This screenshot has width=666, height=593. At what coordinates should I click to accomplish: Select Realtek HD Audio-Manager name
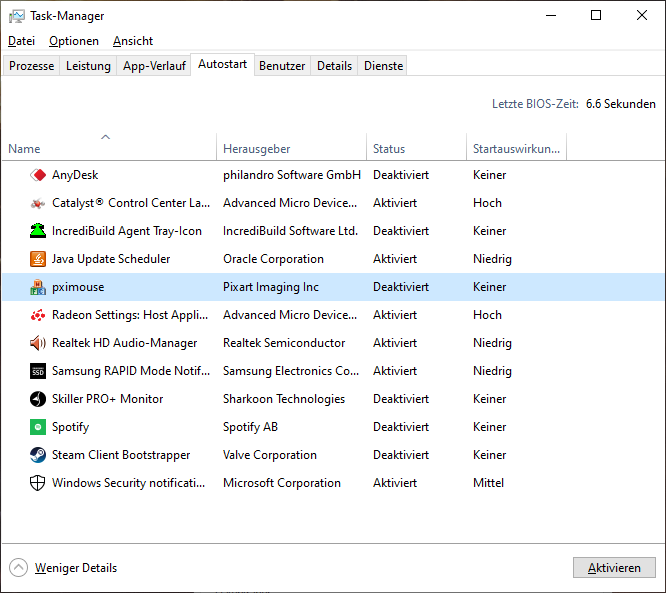pos(124,343)
